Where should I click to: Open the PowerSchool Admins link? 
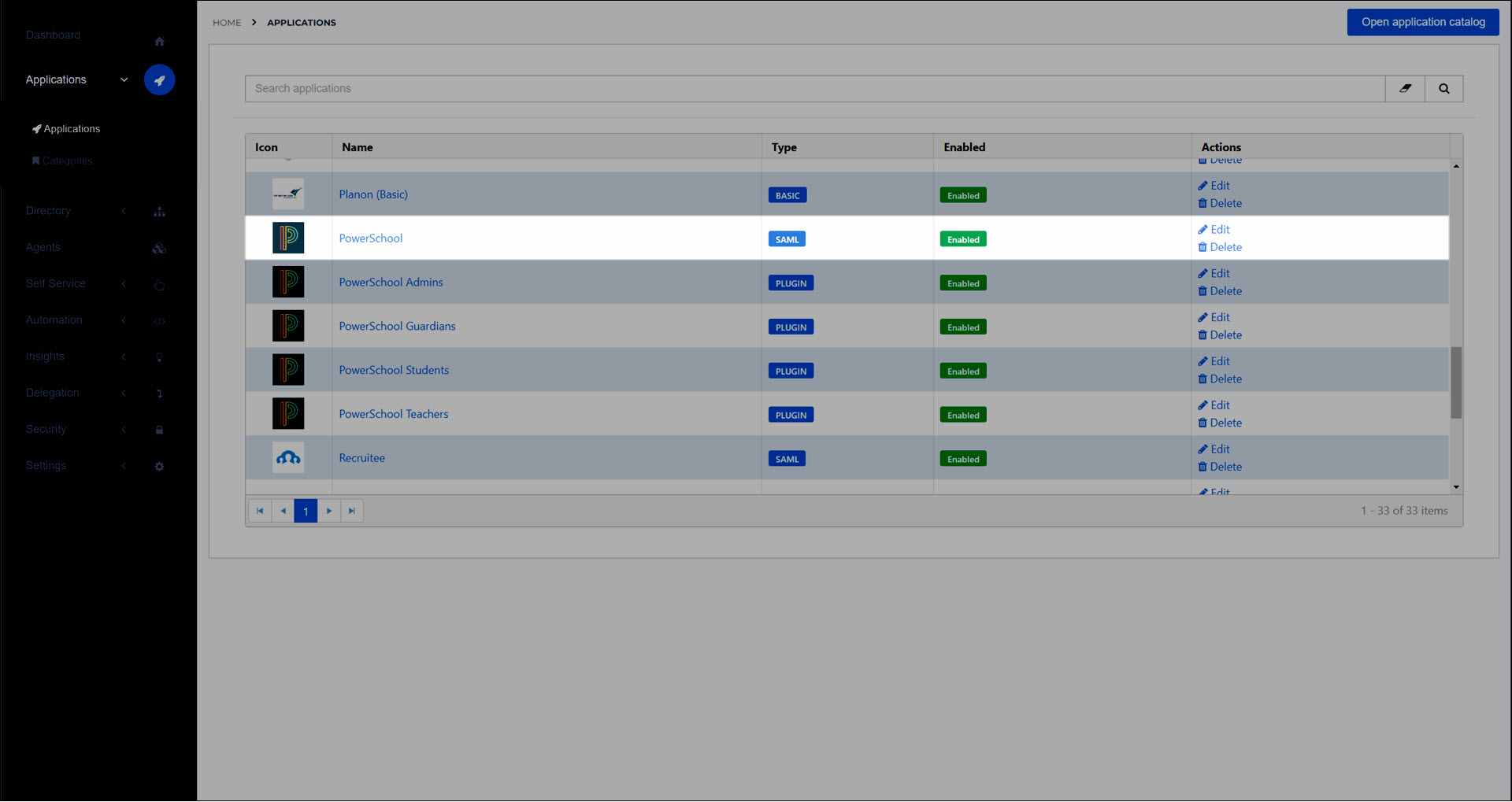(x=391, y=282)
